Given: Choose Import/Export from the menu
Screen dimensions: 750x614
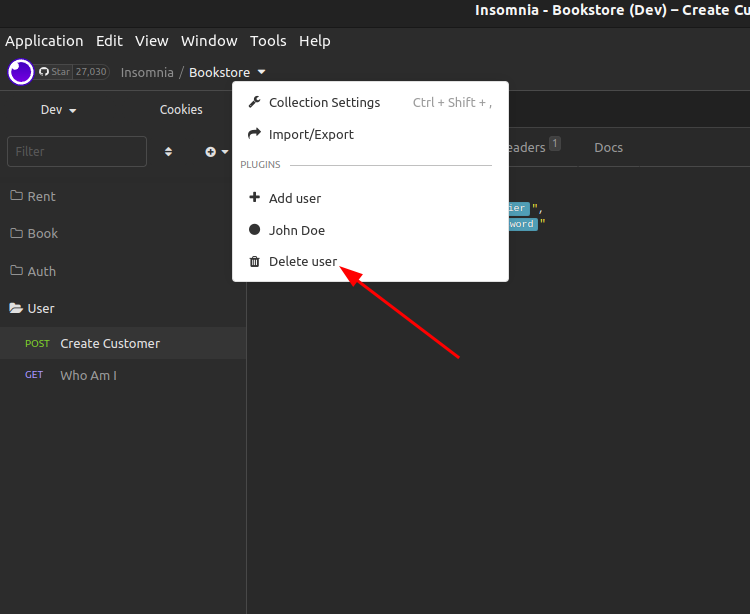Looking at the screenshot, I should 370,134.
